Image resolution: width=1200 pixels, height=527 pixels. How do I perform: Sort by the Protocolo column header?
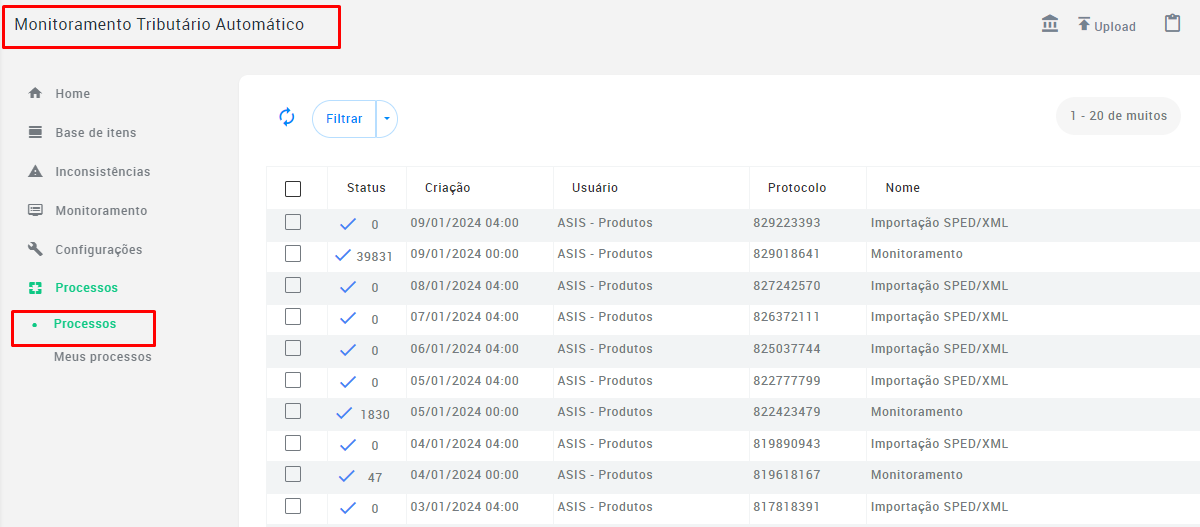797,188
